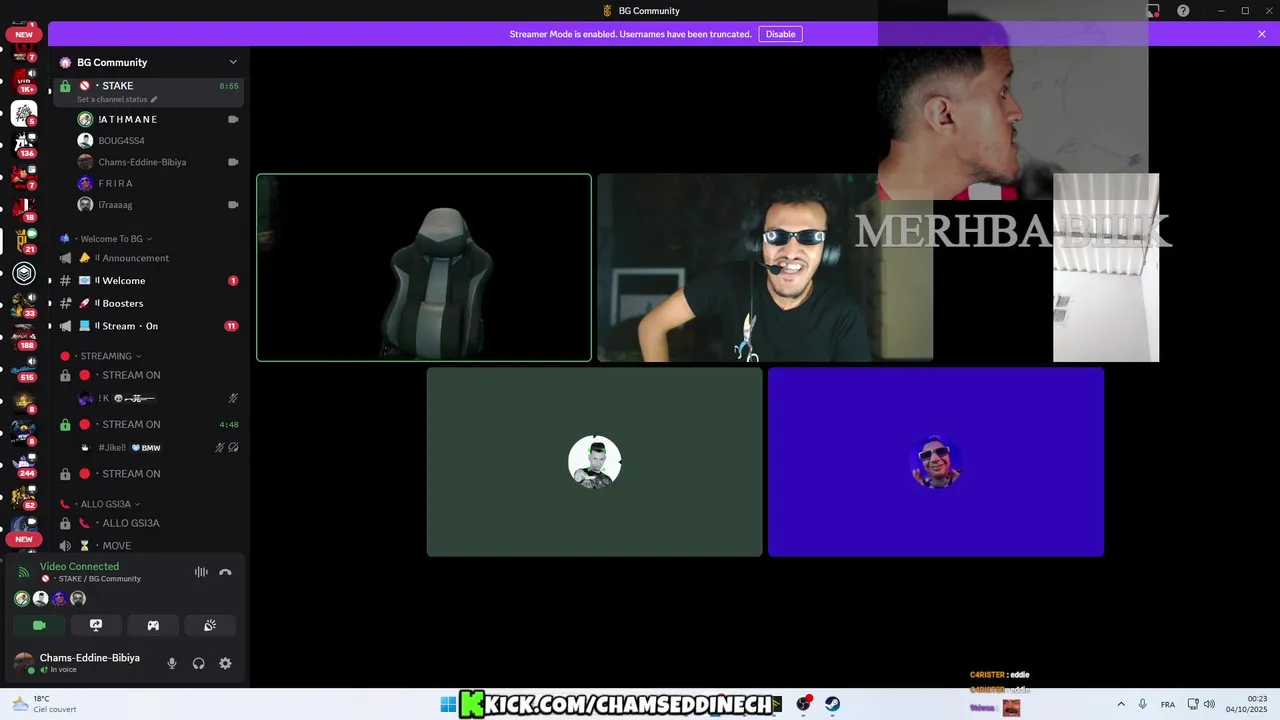Open the Windows Start button
1280x720 pixels.
448,704
